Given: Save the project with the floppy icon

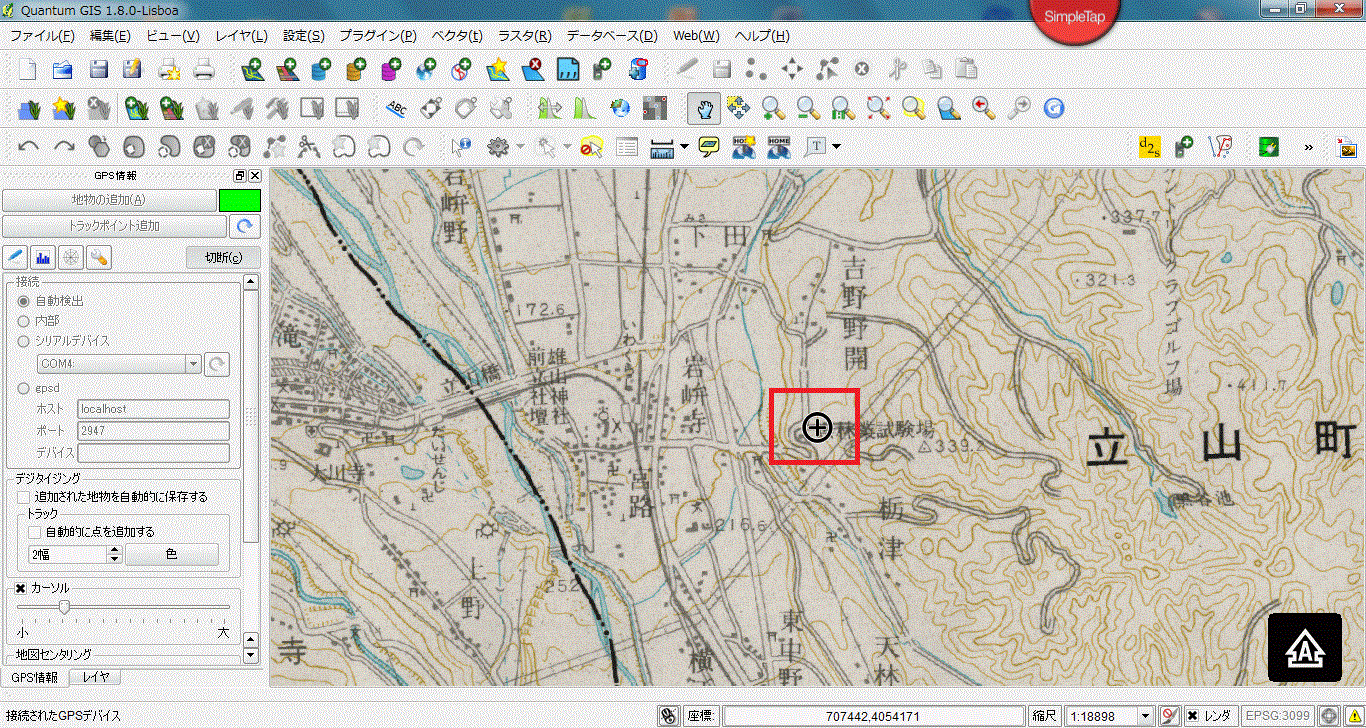Looking at the screenshot, I should 98,70.
